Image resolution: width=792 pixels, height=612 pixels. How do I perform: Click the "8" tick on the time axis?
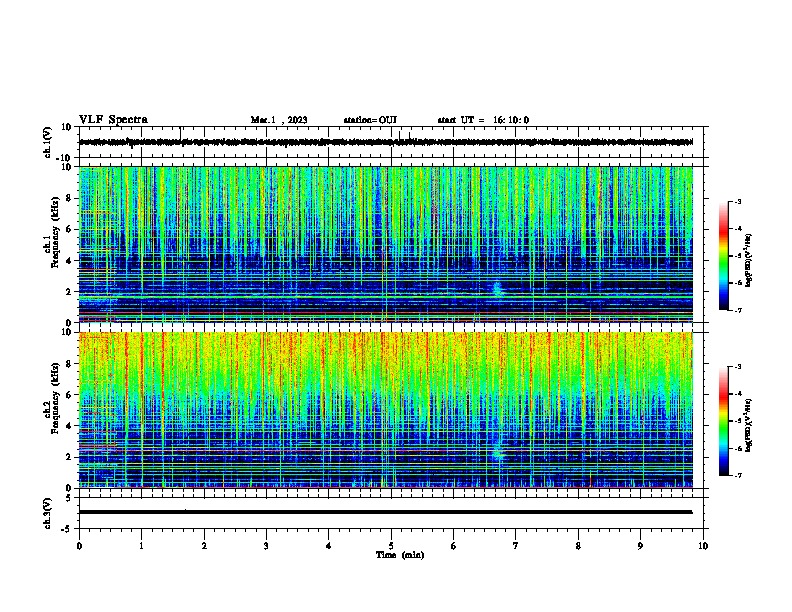click(x=578, y=546)
